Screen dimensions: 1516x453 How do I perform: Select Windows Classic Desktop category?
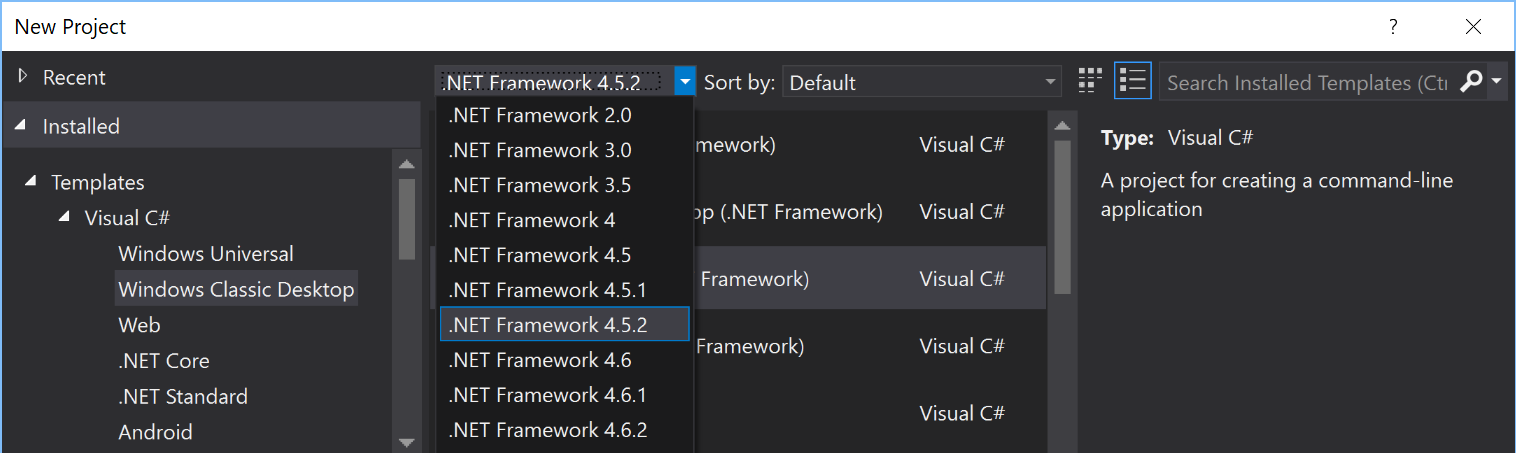point(236,290)
